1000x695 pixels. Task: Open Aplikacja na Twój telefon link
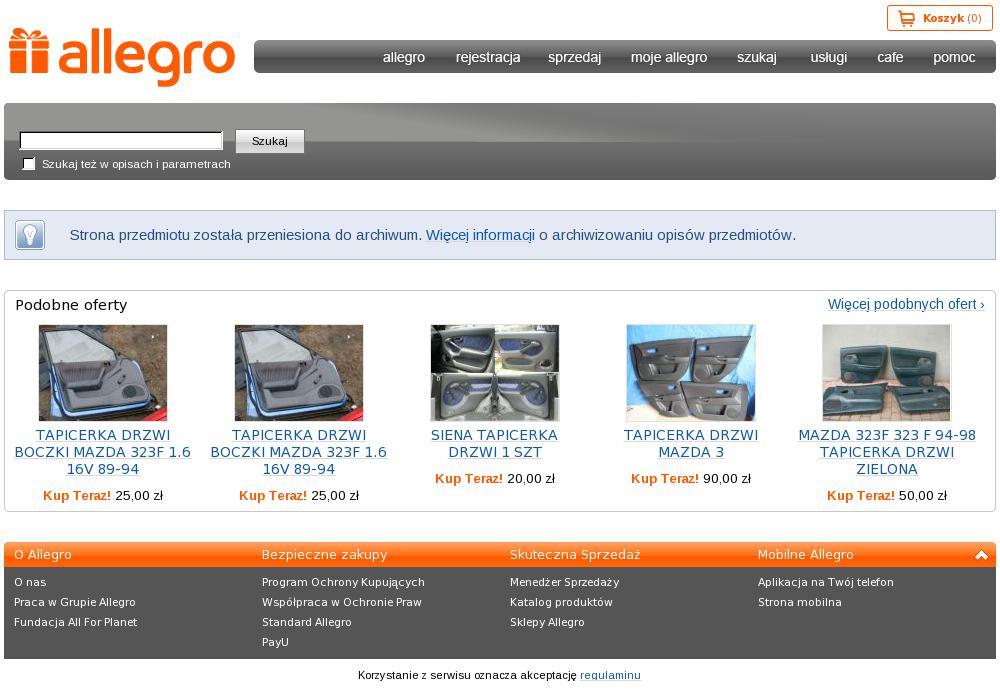[826, 582]
